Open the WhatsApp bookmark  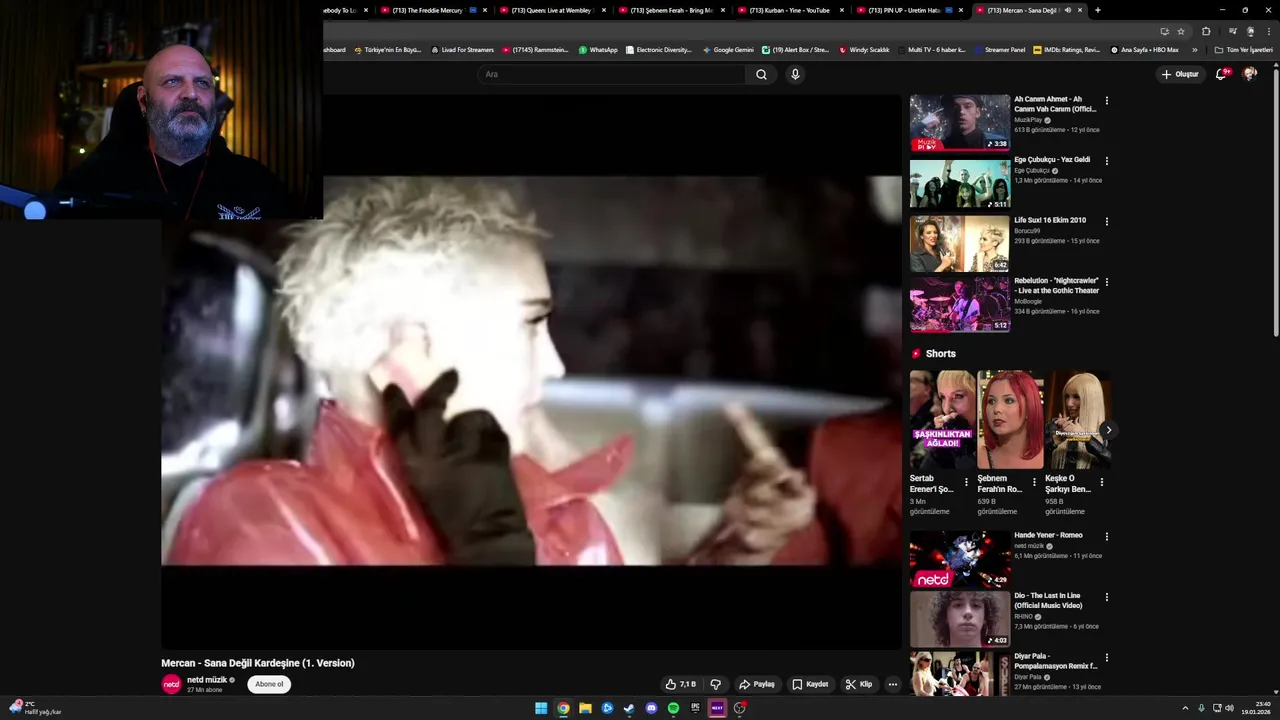pyautogui.click(x=598, y=50)
